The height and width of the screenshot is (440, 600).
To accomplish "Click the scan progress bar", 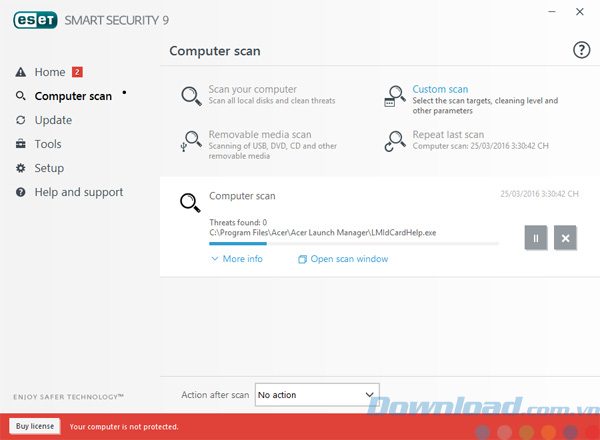I will click(x=354, y=243).
